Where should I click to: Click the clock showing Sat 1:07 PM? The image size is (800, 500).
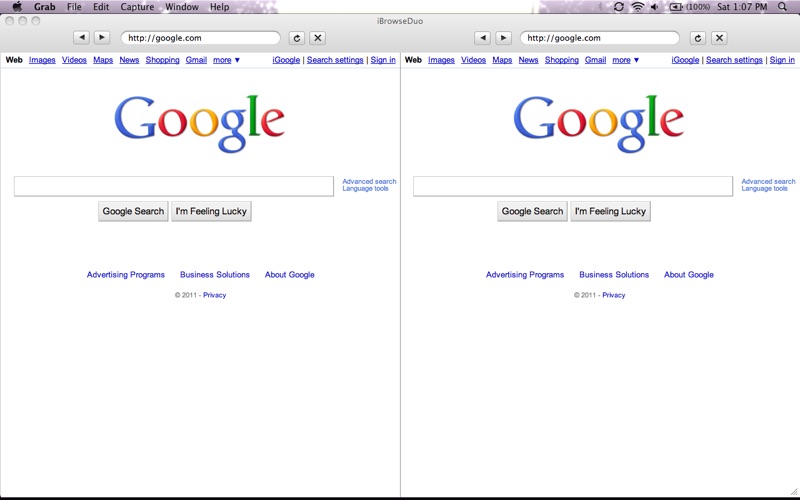(x=742, y=7)
